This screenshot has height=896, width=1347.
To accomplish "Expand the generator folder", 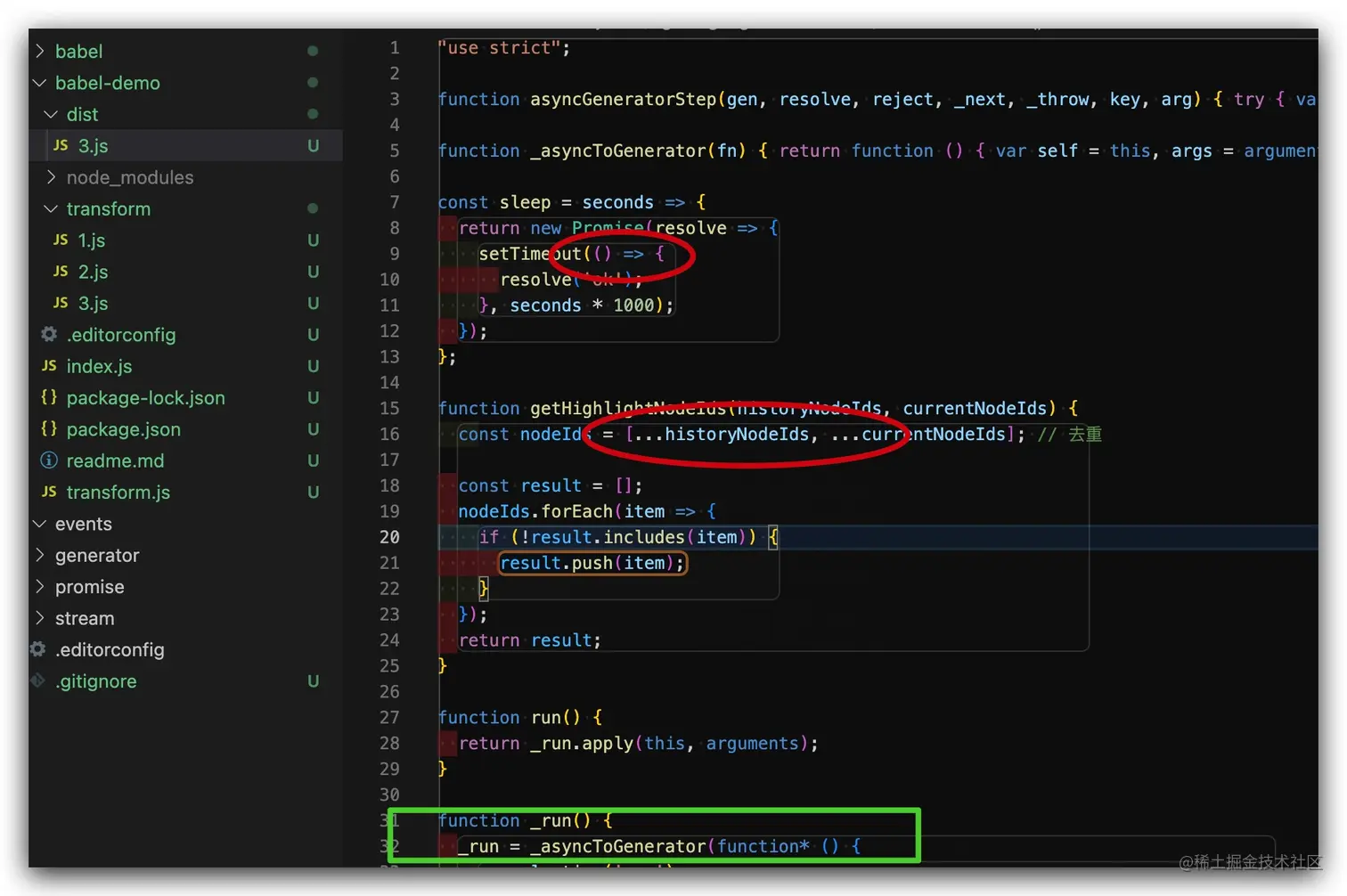I will (x=39, y=555).
